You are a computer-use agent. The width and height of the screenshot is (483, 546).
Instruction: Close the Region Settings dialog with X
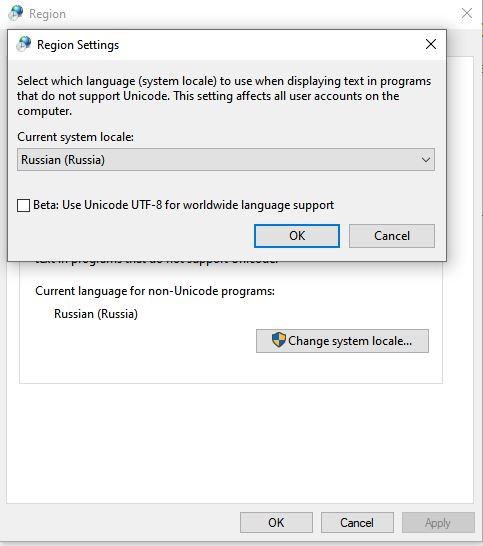click(x=431, y=44)
